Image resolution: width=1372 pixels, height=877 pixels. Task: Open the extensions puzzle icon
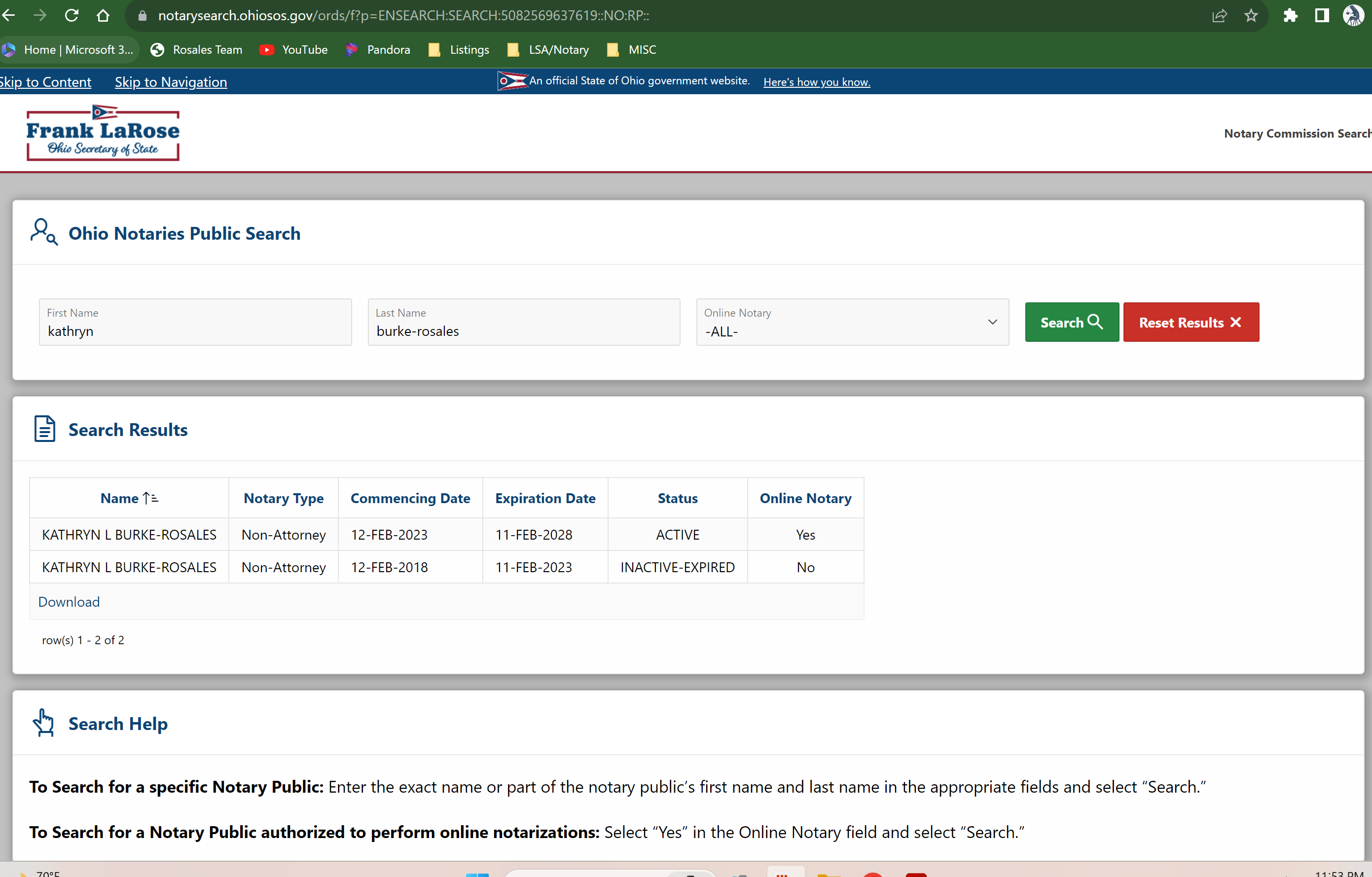(x=1291, y=15)
